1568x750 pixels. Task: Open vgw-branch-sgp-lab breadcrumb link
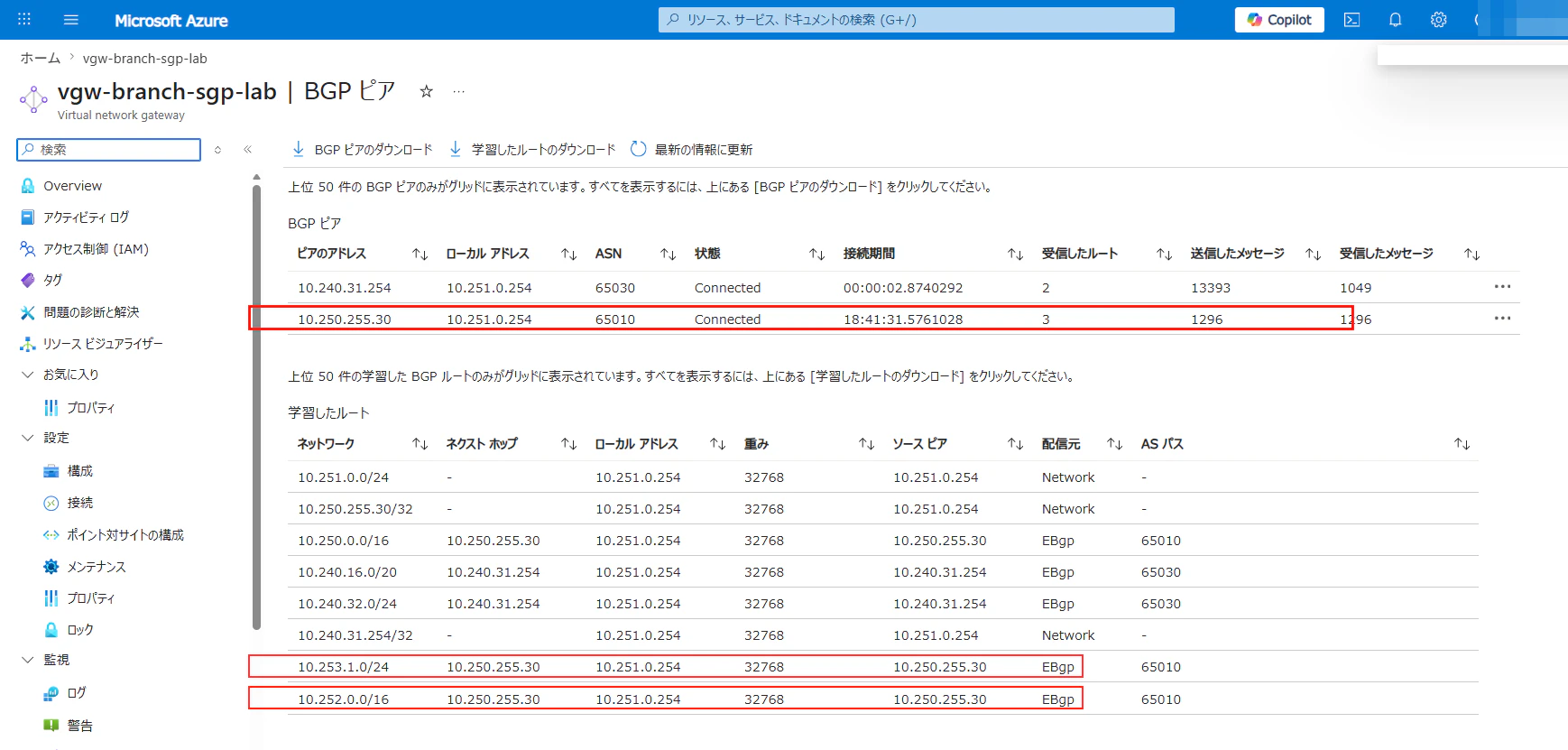145,58
